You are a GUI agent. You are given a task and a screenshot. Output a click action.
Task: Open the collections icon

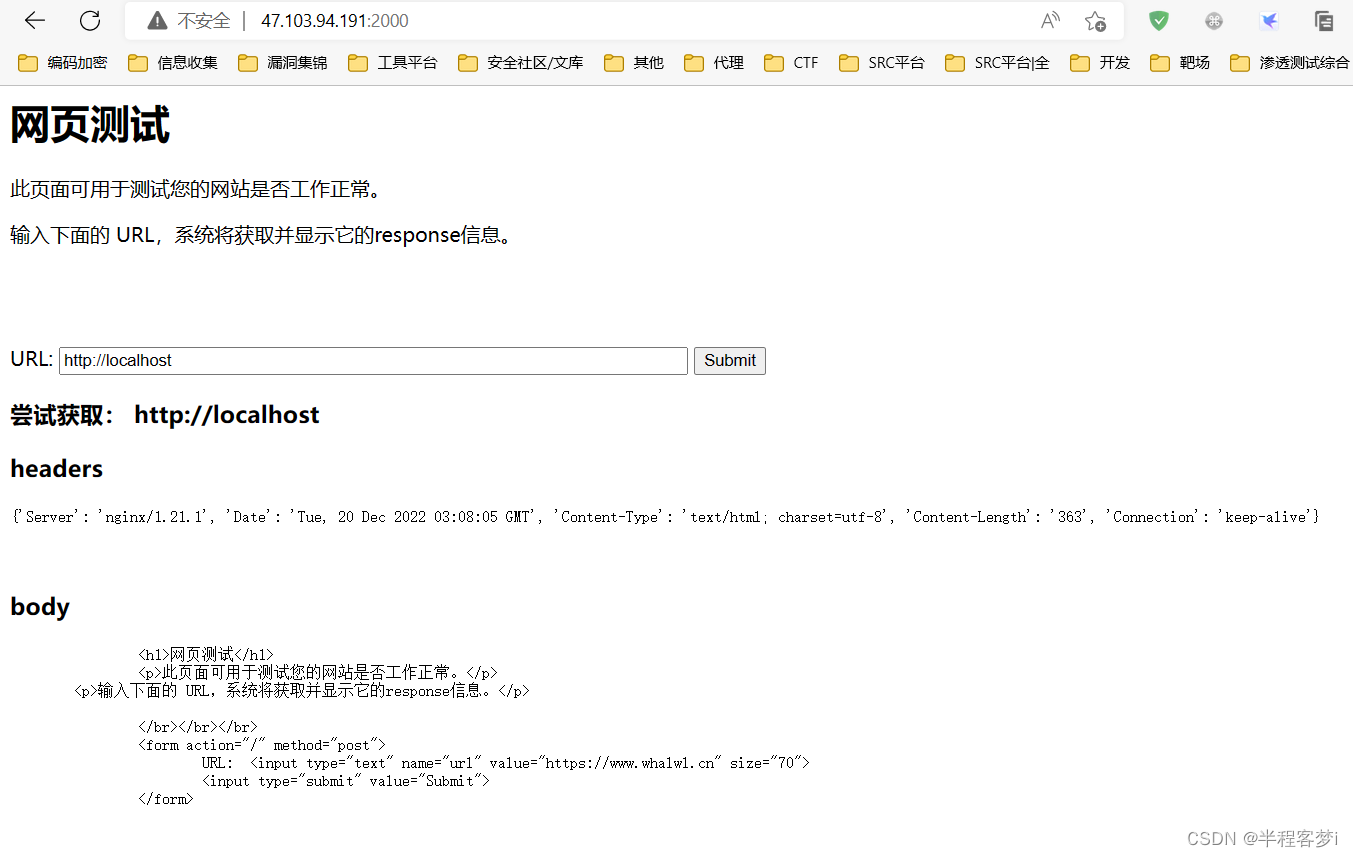[x=1324, y=20]
